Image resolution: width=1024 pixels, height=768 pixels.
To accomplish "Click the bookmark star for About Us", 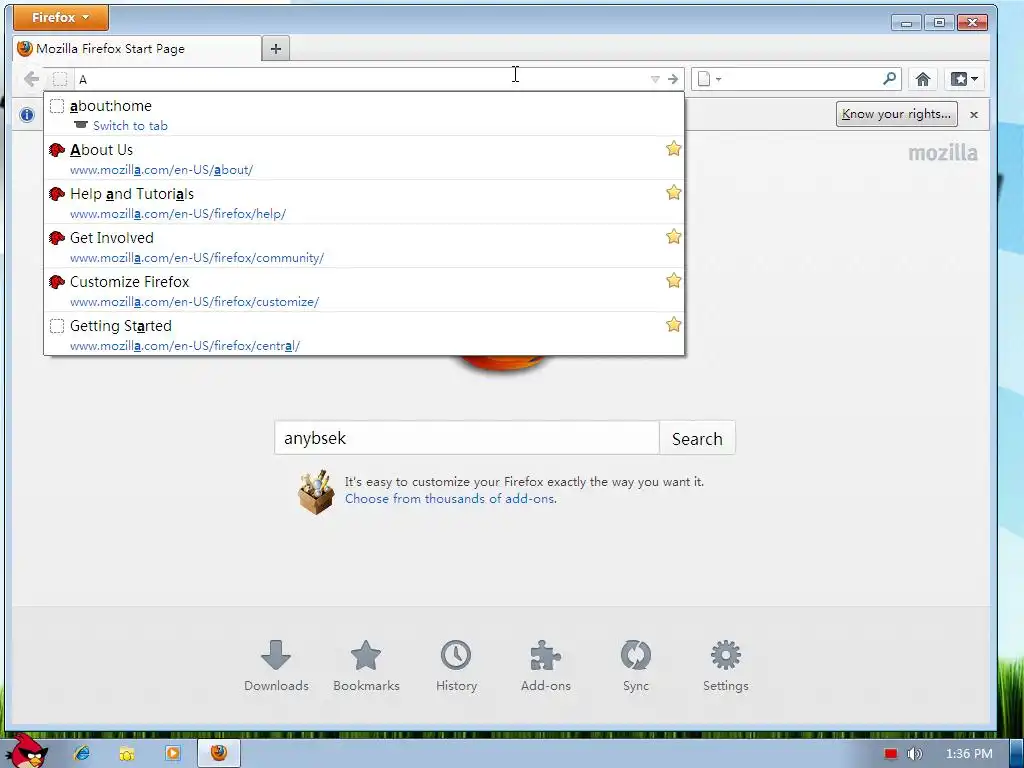I will pyautogui.click(x=673, y=149).
